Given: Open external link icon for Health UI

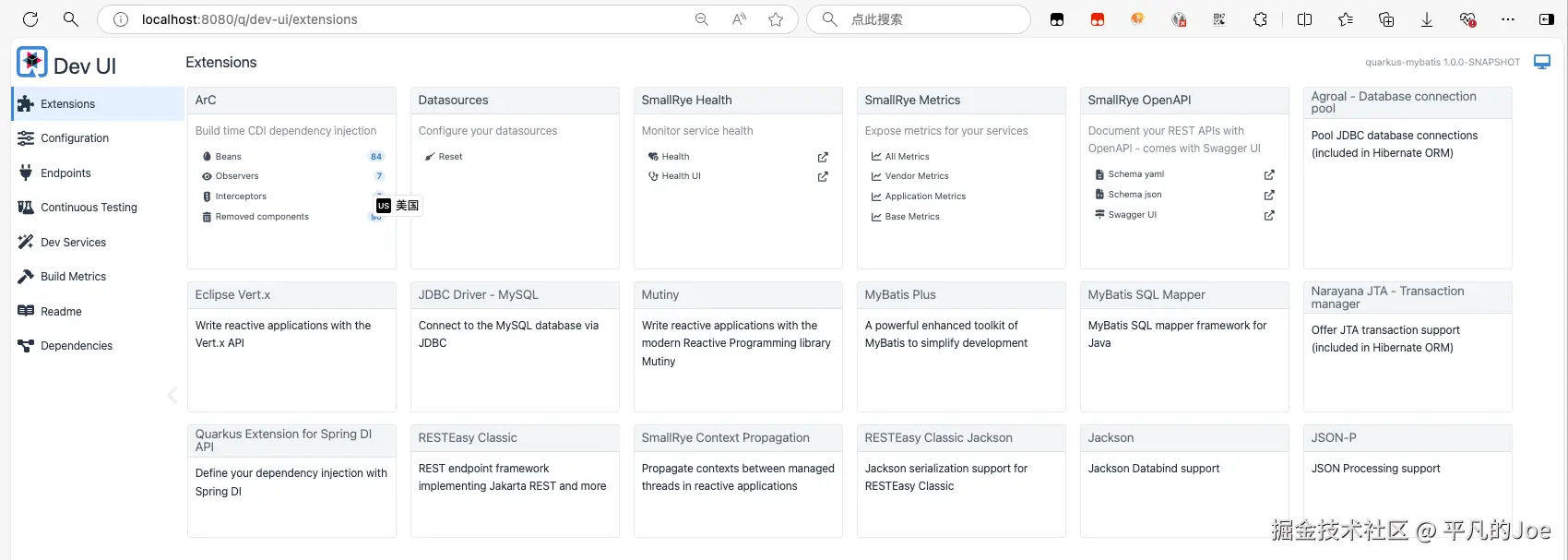Looking at the screenshot, I should pyautogui.click(x=823, y=176).
